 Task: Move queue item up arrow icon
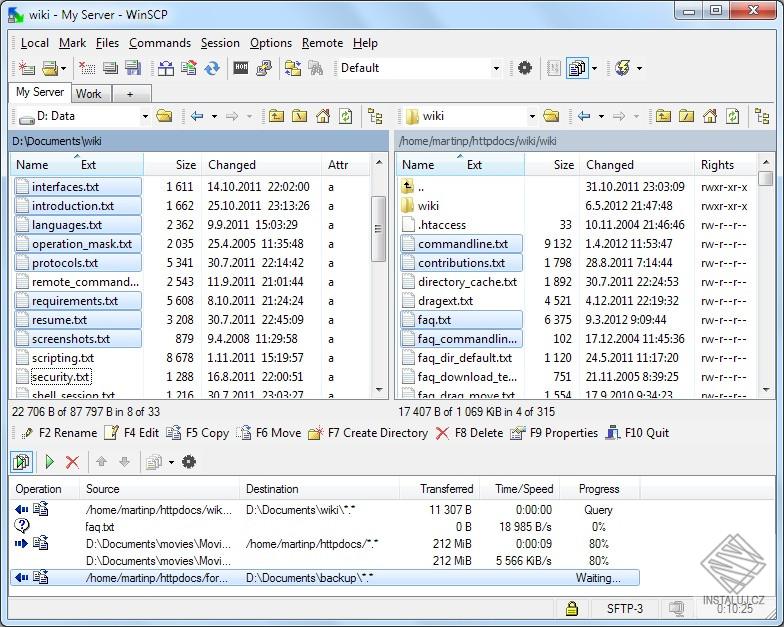102,462
